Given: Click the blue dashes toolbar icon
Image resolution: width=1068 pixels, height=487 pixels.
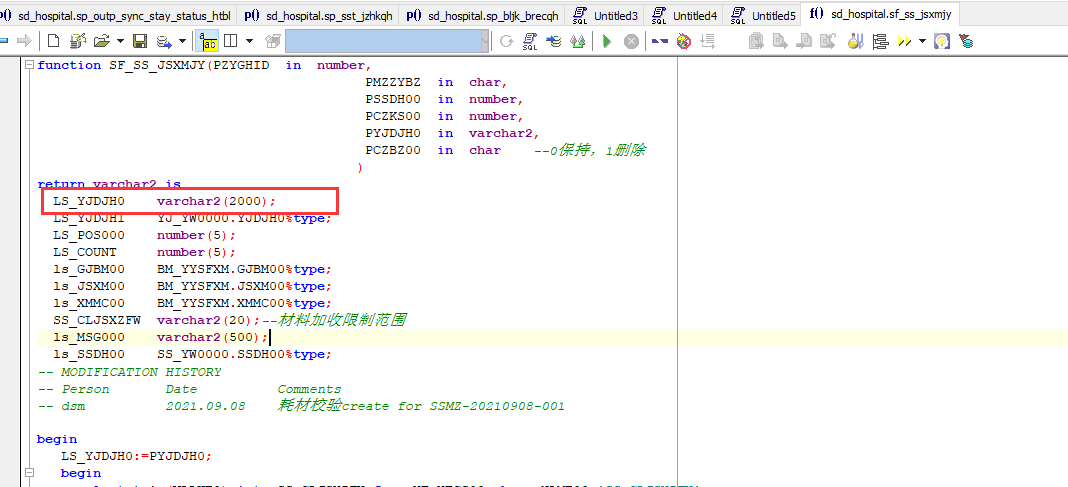Looking at the screenshot, I should 659,42.
